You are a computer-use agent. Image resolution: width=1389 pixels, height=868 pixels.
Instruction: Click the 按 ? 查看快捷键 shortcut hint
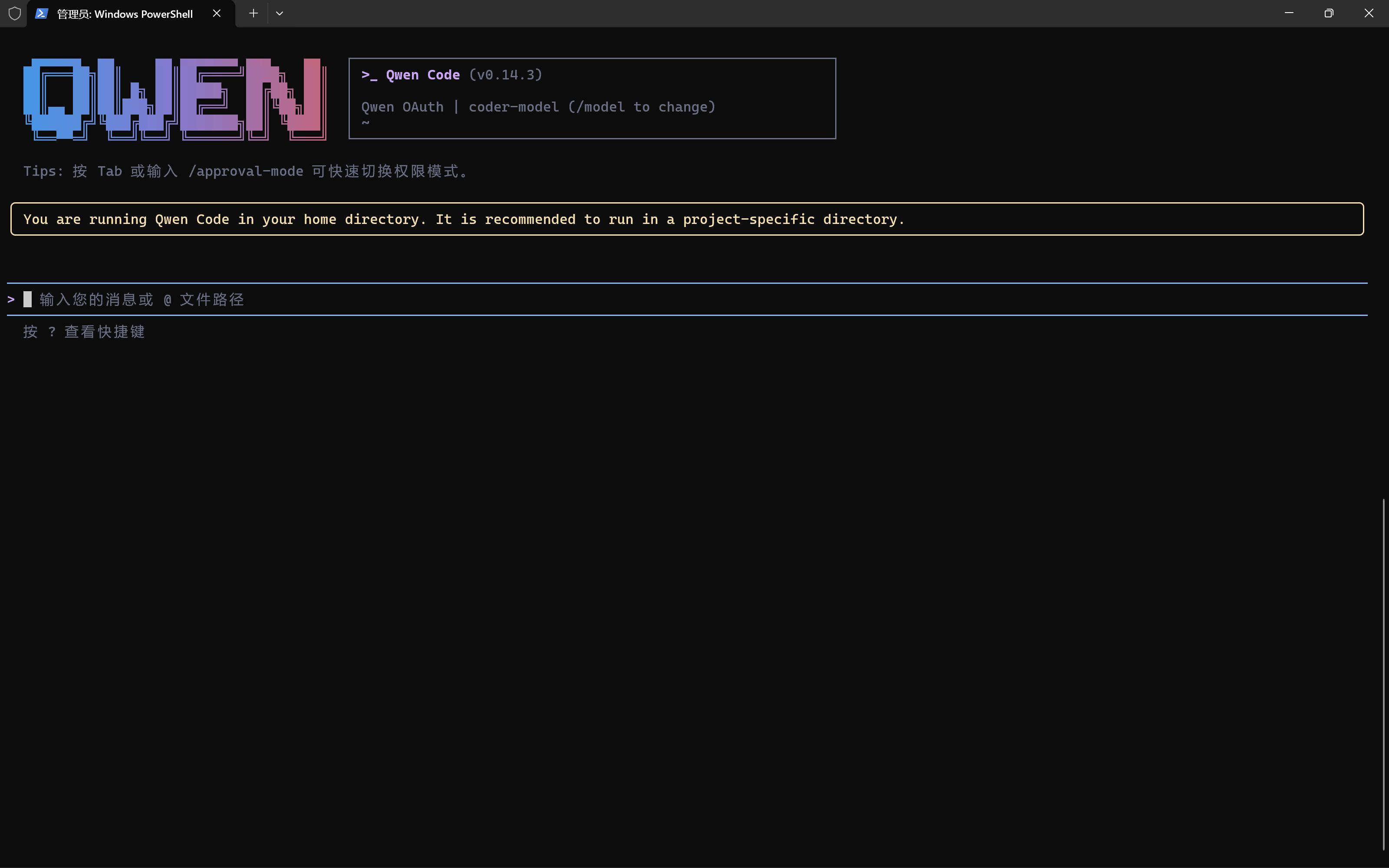(x=84, y=332)
